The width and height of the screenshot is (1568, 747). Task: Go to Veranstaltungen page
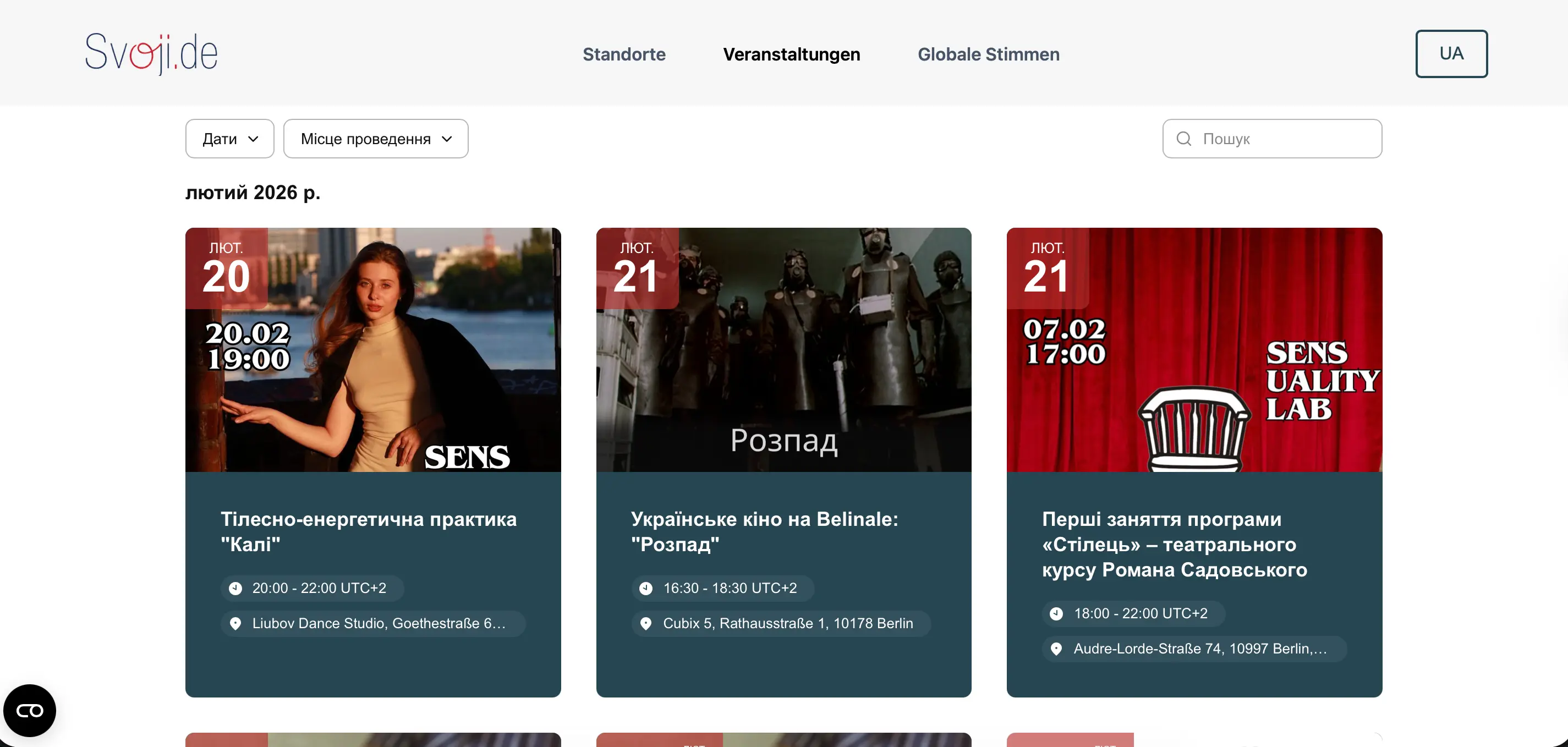(791, 54)
